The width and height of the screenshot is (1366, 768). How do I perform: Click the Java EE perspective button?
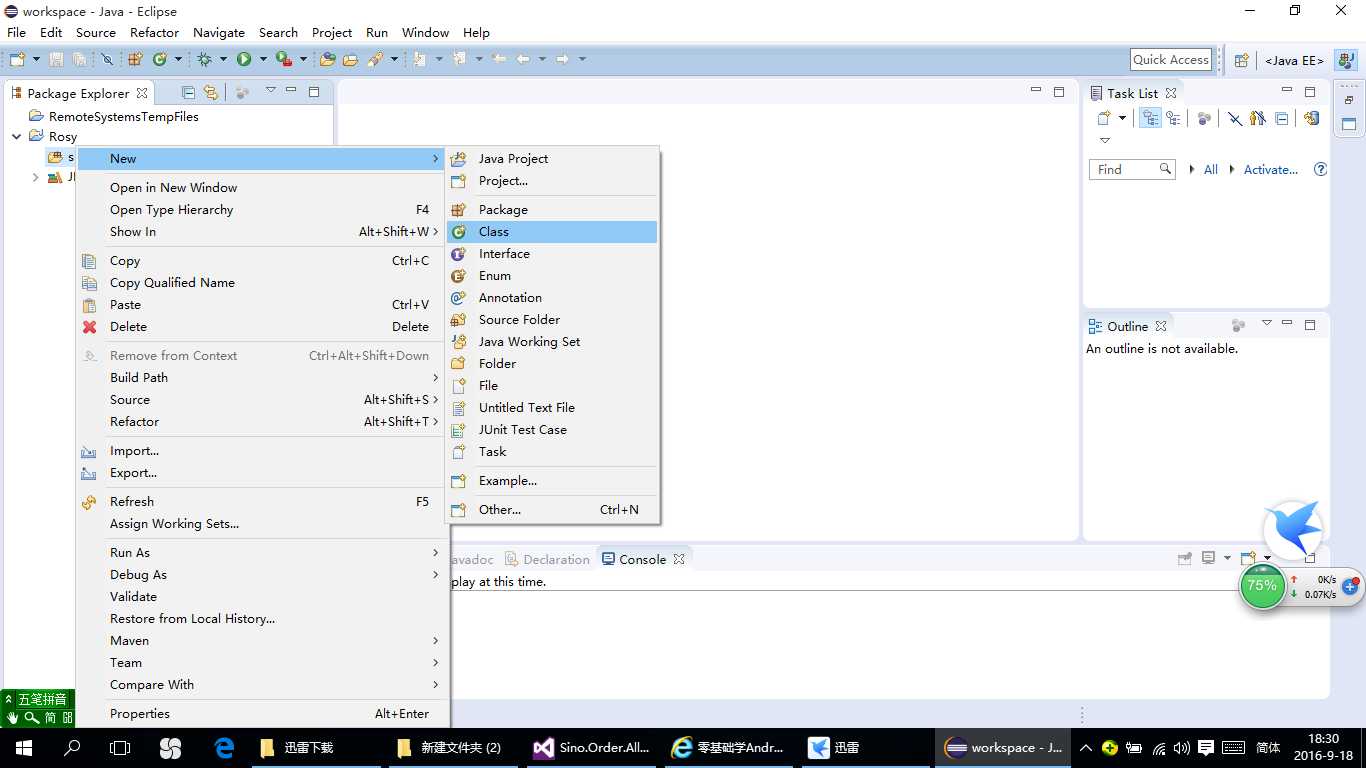pos(1294,60)
